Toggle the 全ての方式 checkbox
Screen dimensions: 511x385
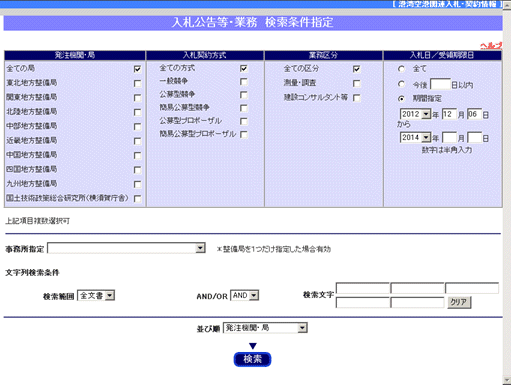pos(244,69)
